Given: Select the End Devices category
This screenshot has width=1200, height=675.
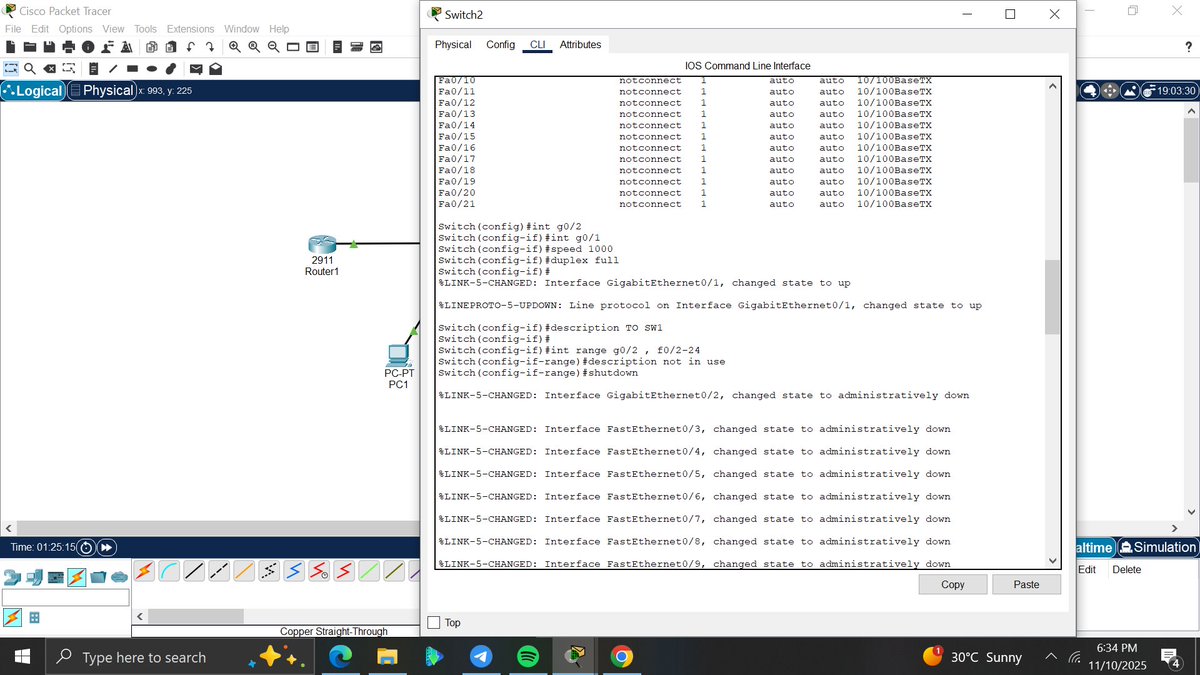Looking at the screenshot, I should pos(36,576).
